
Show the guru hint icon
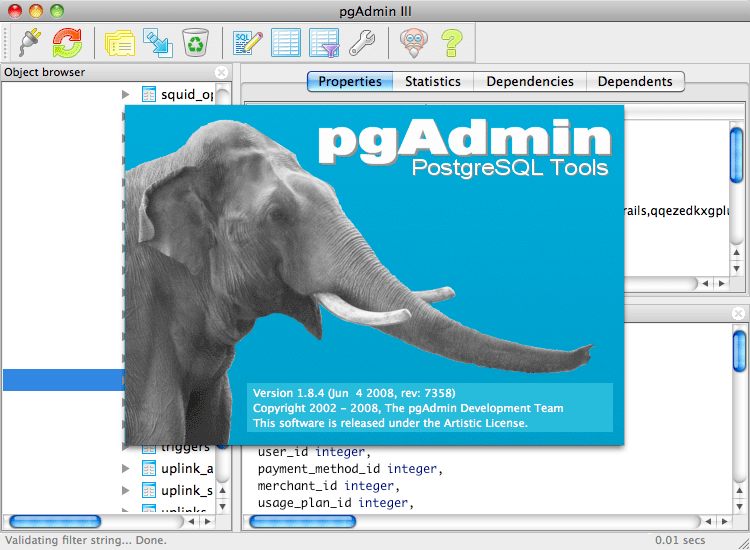[x=414, y=43]
